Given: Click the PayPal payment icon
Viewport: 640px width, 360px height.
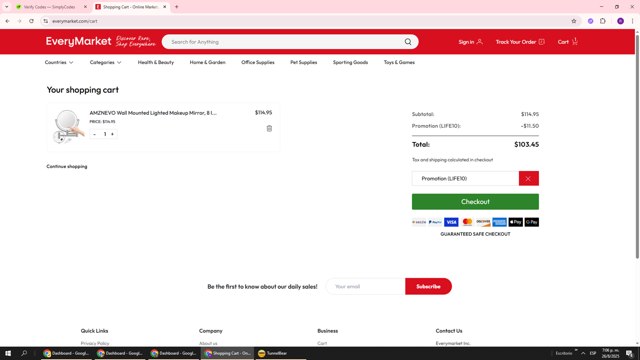Looking at the screenshot, I should click(x=435, y=222).
